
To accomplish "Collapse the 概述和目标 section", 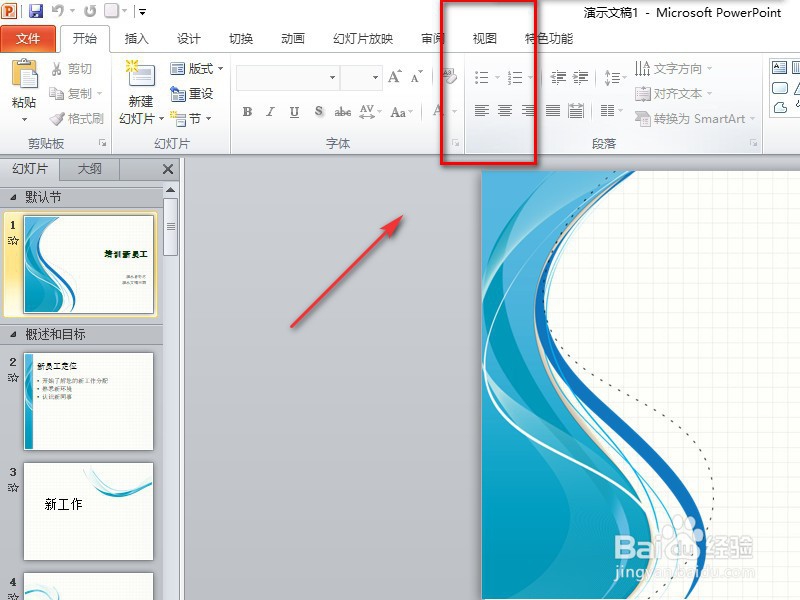I will pyautogui.click(x=13, y=335).
